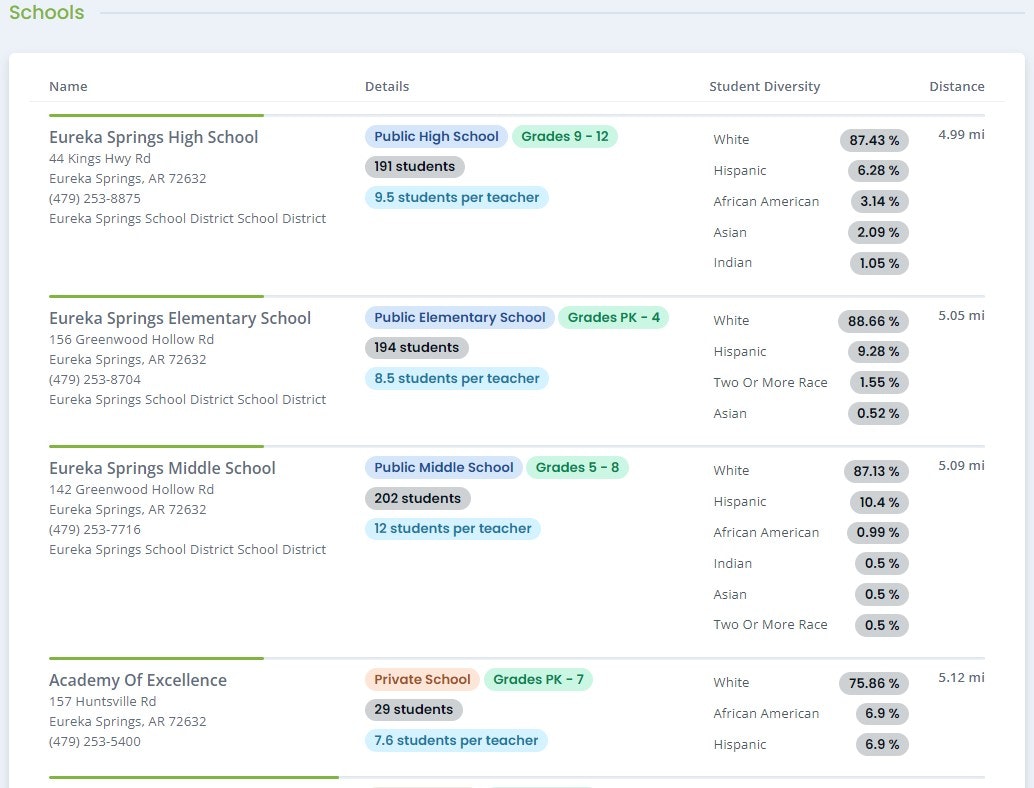
Task: Click the Name column header
Action: (68, 86)
